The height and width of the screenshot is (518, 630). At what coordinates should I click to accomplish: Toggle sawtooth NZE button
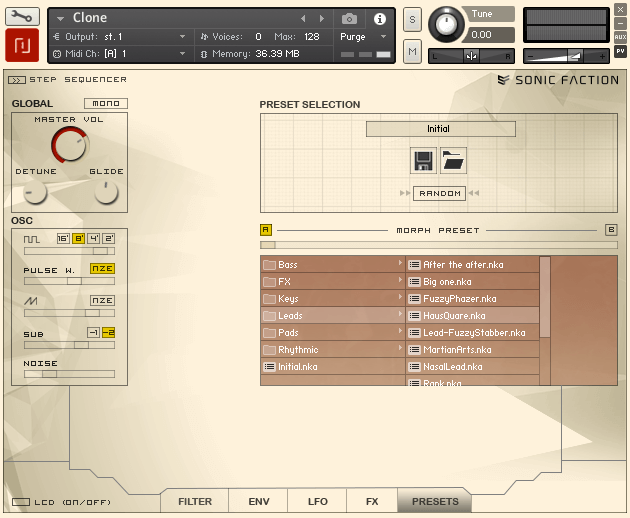102,301
